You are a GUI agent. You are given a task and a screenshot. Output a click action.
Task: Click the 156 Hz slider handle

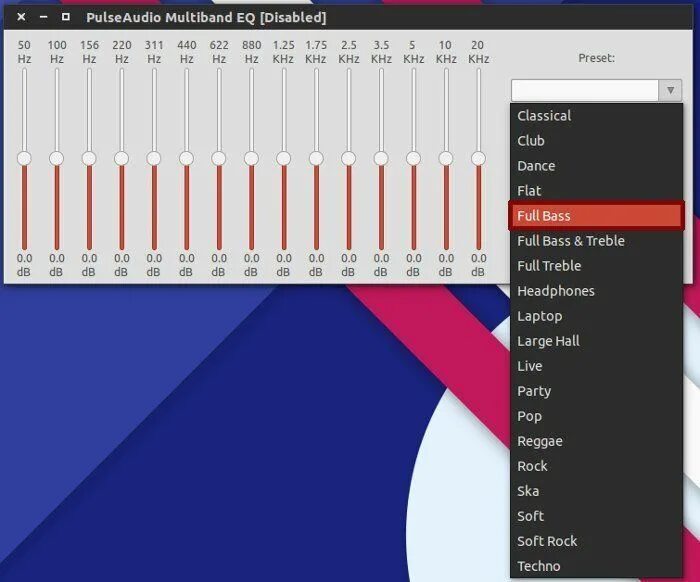coord(89,158)
